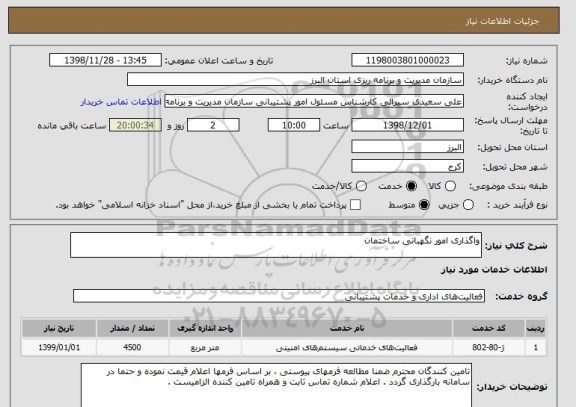Image resolution: width=576 pixels, height=407 pixels.
Task: Click the گروه خدمت field
Action: pyautogui.click(x=279, y=296)
